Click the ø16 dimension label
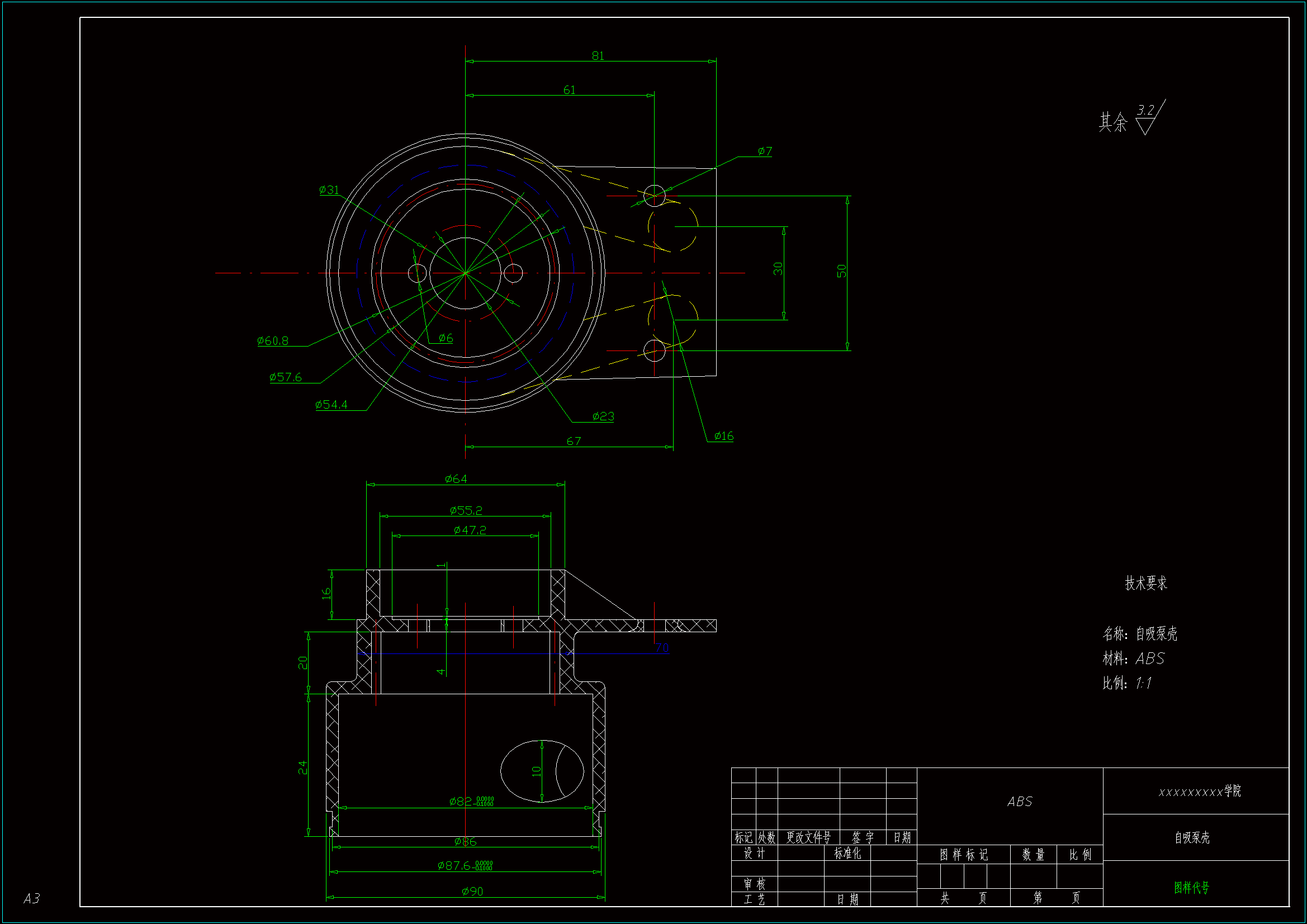 click(x=723, y=436)
